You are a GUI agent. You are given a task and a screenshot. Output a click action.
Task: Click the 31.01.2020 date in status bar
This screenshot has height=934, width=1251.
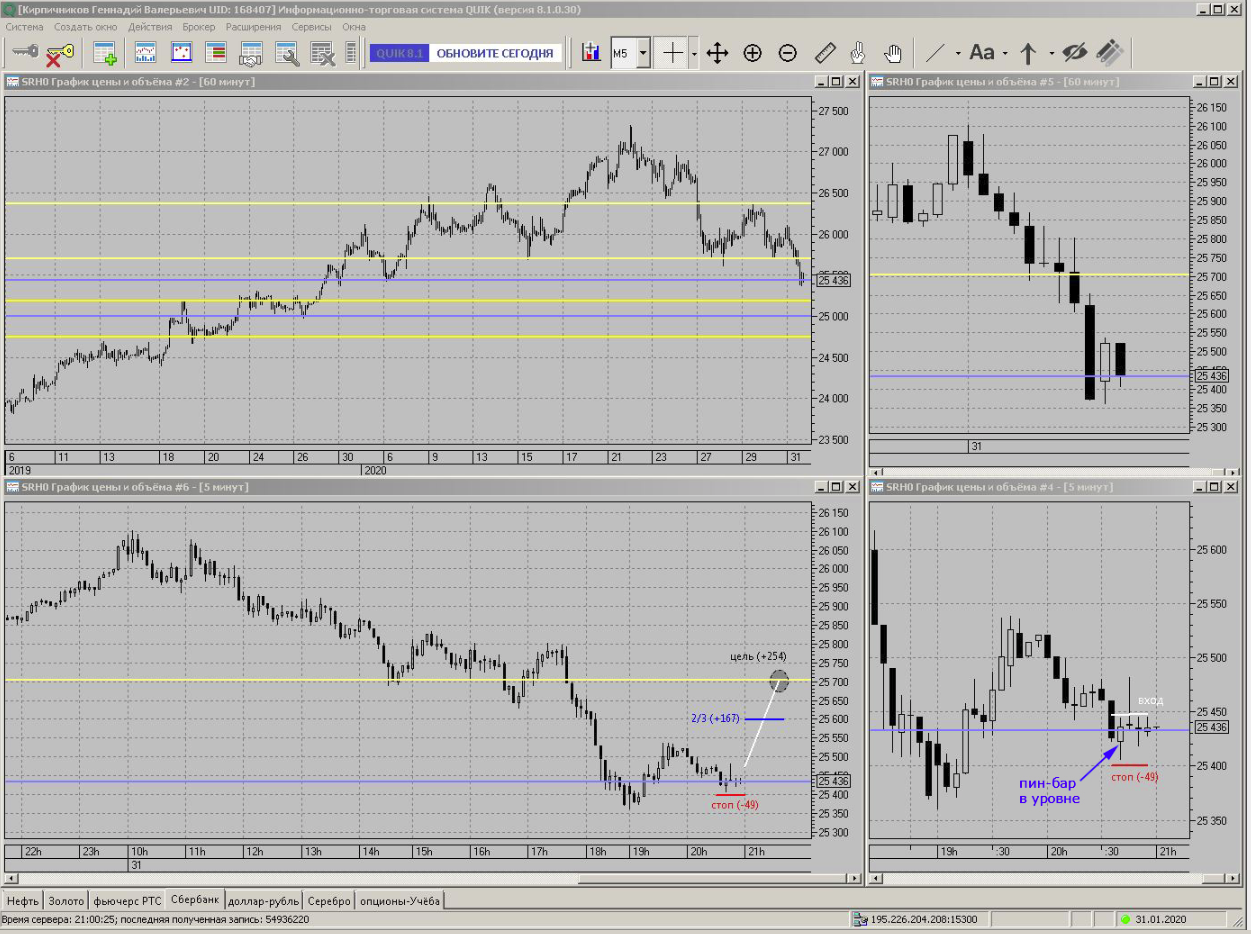[x=1163, y=918]
